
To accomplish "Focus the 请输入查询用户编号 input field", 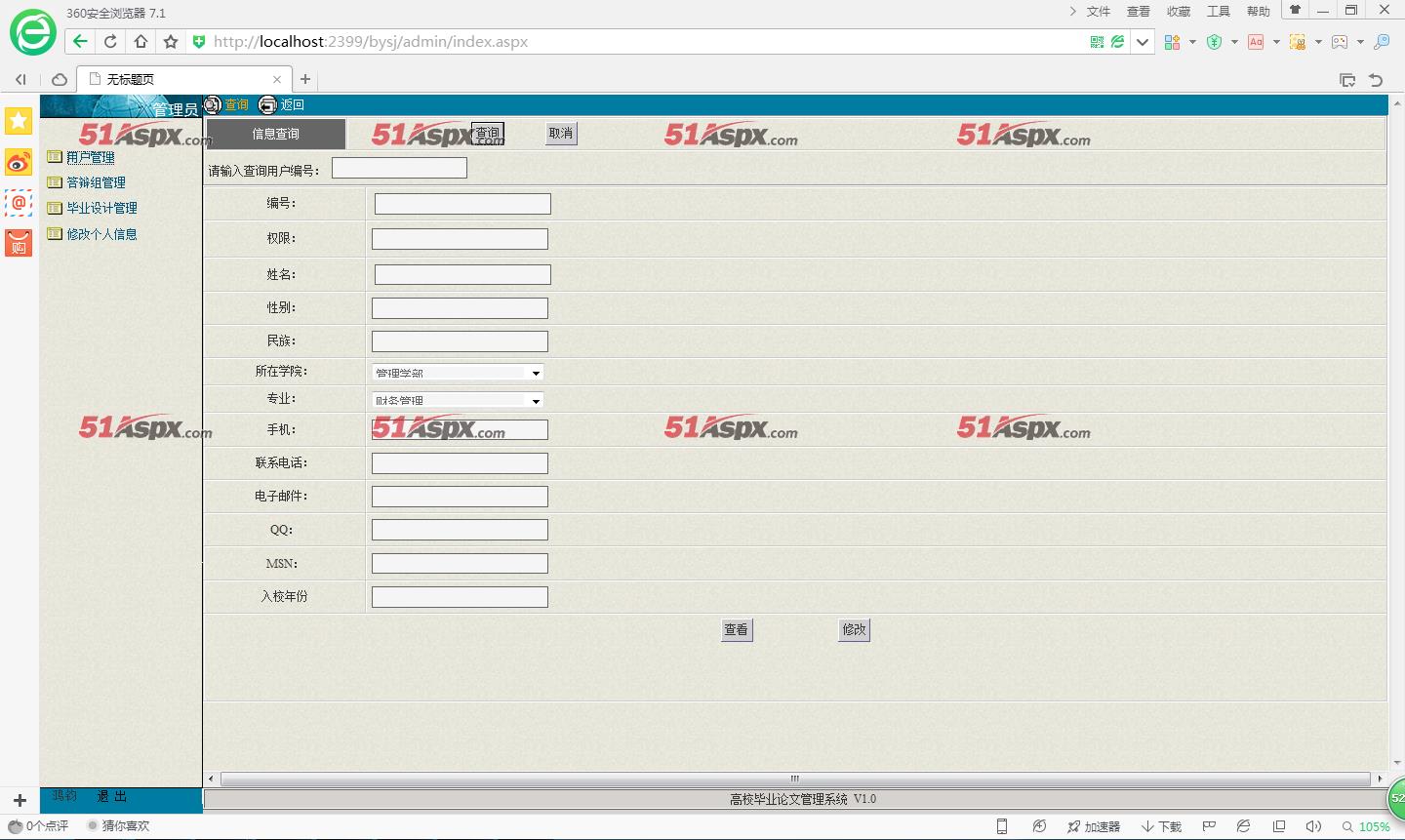I will tap(399, 168).
